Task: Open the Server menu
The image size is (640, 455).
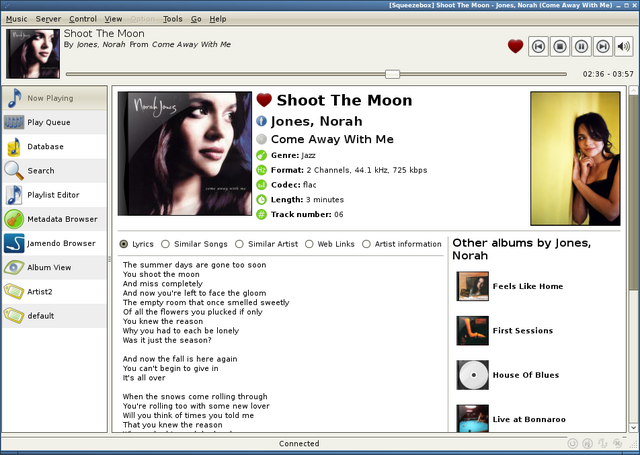Action: [x=48, y=19]
